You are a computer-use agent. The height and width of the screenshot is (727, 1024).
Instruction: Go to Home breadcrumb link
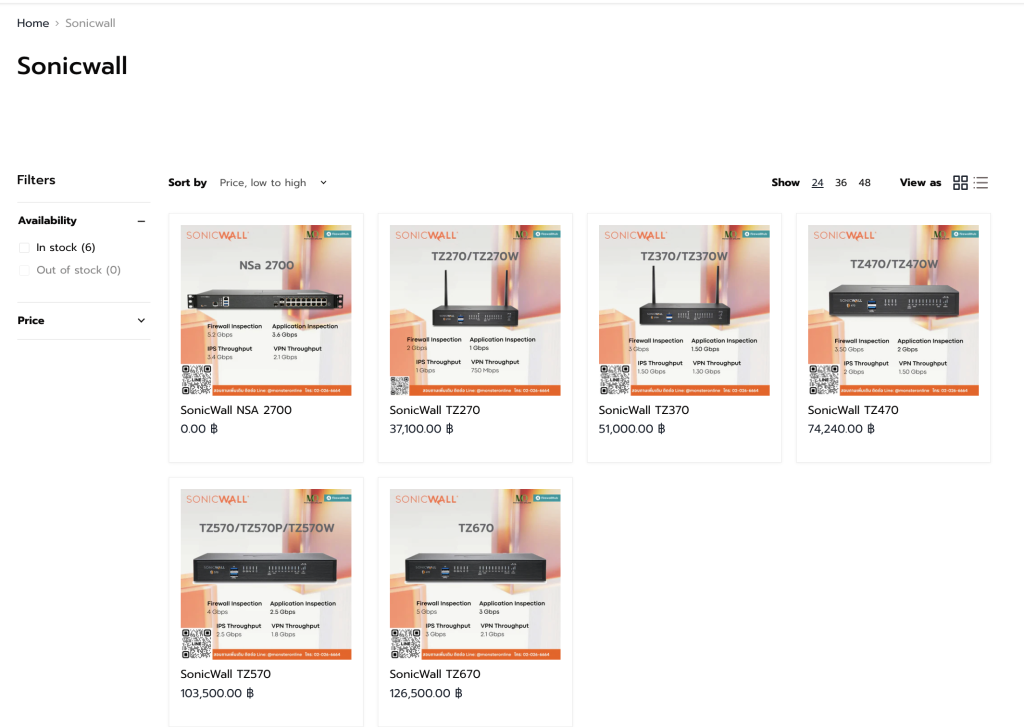pos(33,23)
